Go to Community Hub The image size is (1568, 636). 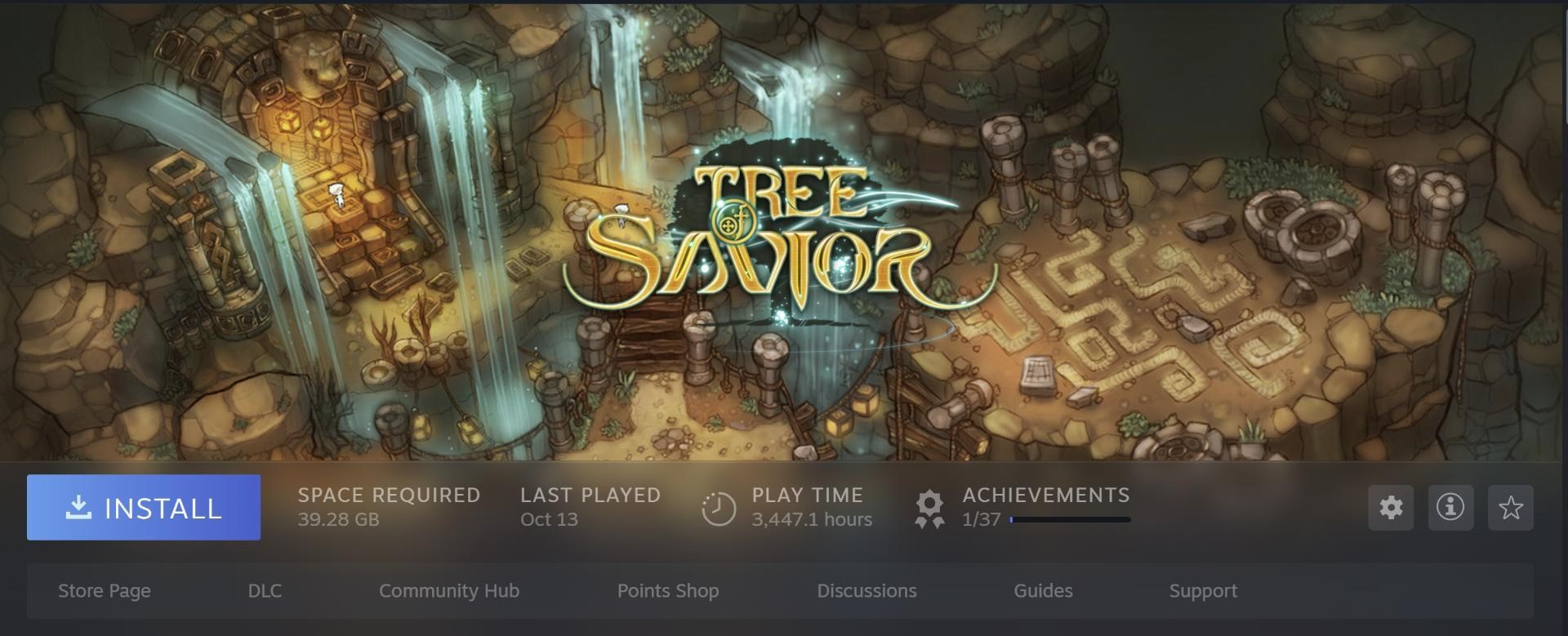tap(449, 590)
